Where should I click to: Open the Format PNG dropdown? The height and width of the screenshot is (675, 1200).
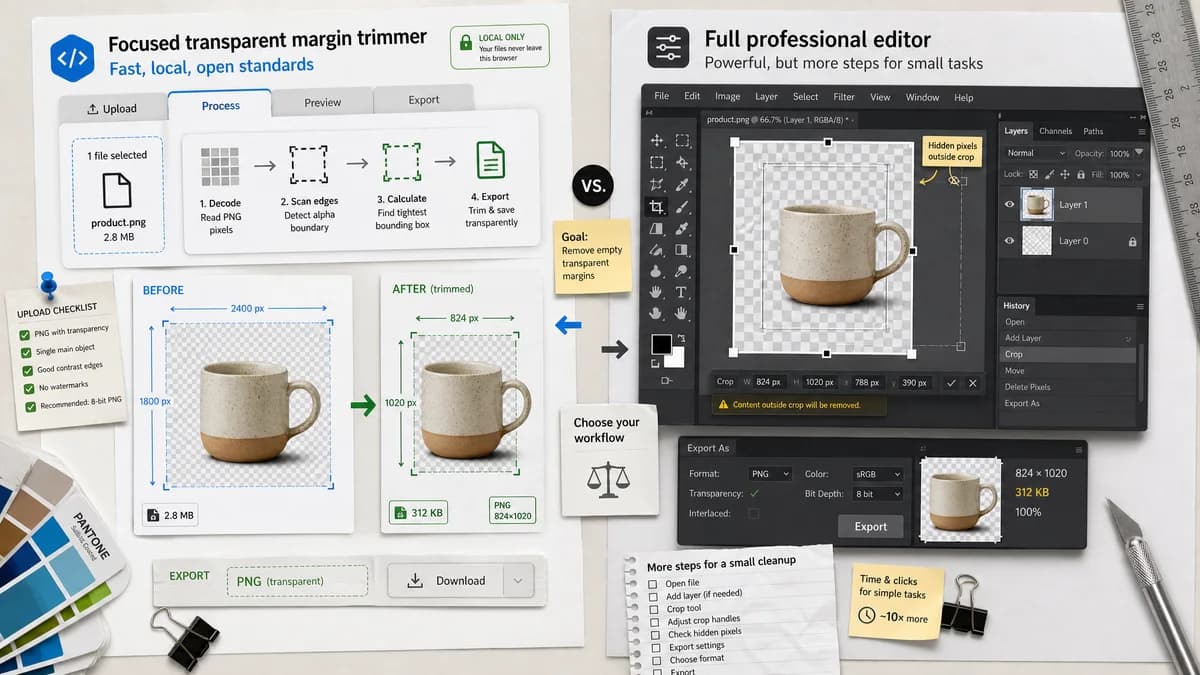[769, 474]
